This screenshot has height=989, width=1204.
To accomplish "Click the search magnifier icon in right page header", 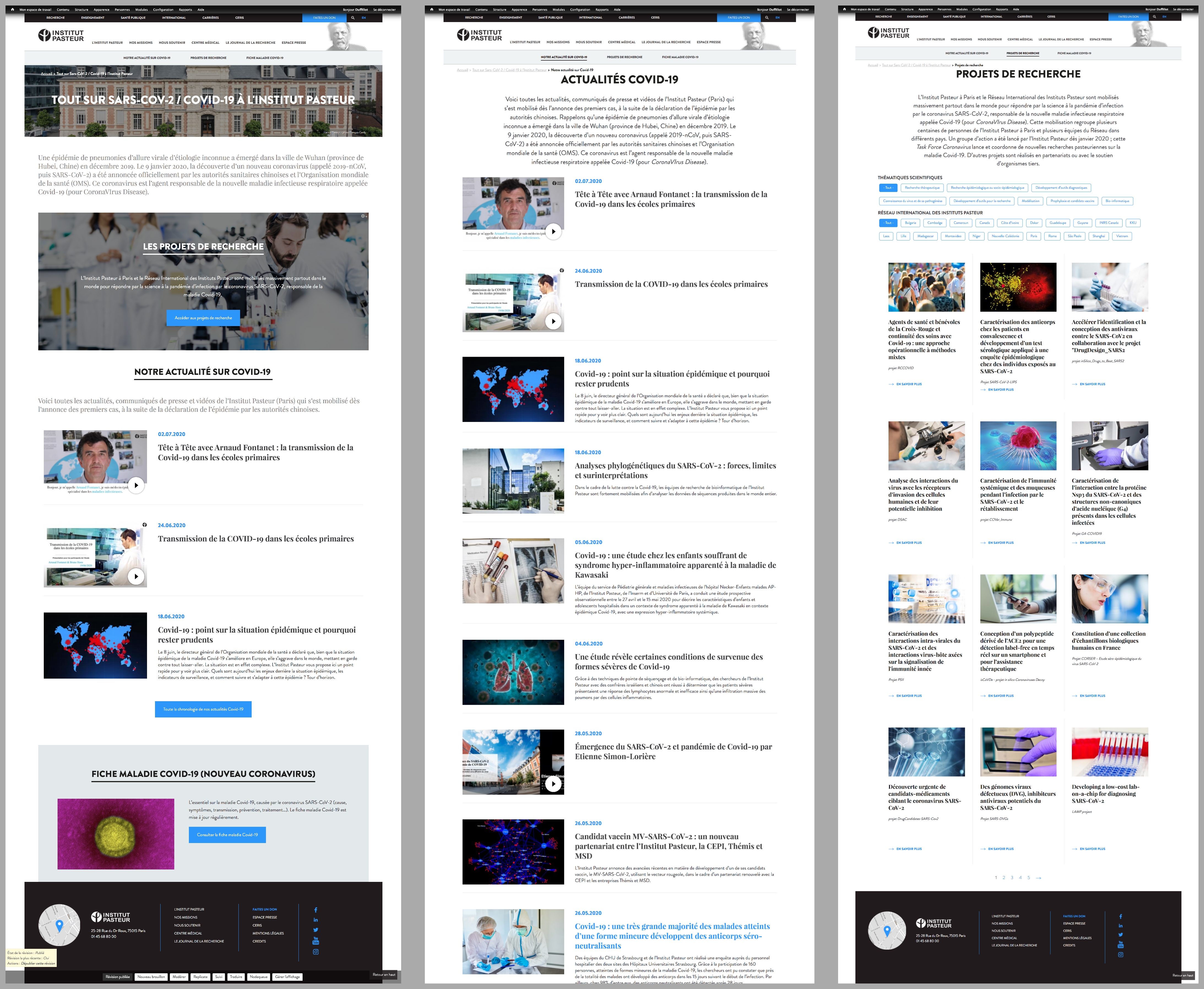I will [x=1154, y=17].
